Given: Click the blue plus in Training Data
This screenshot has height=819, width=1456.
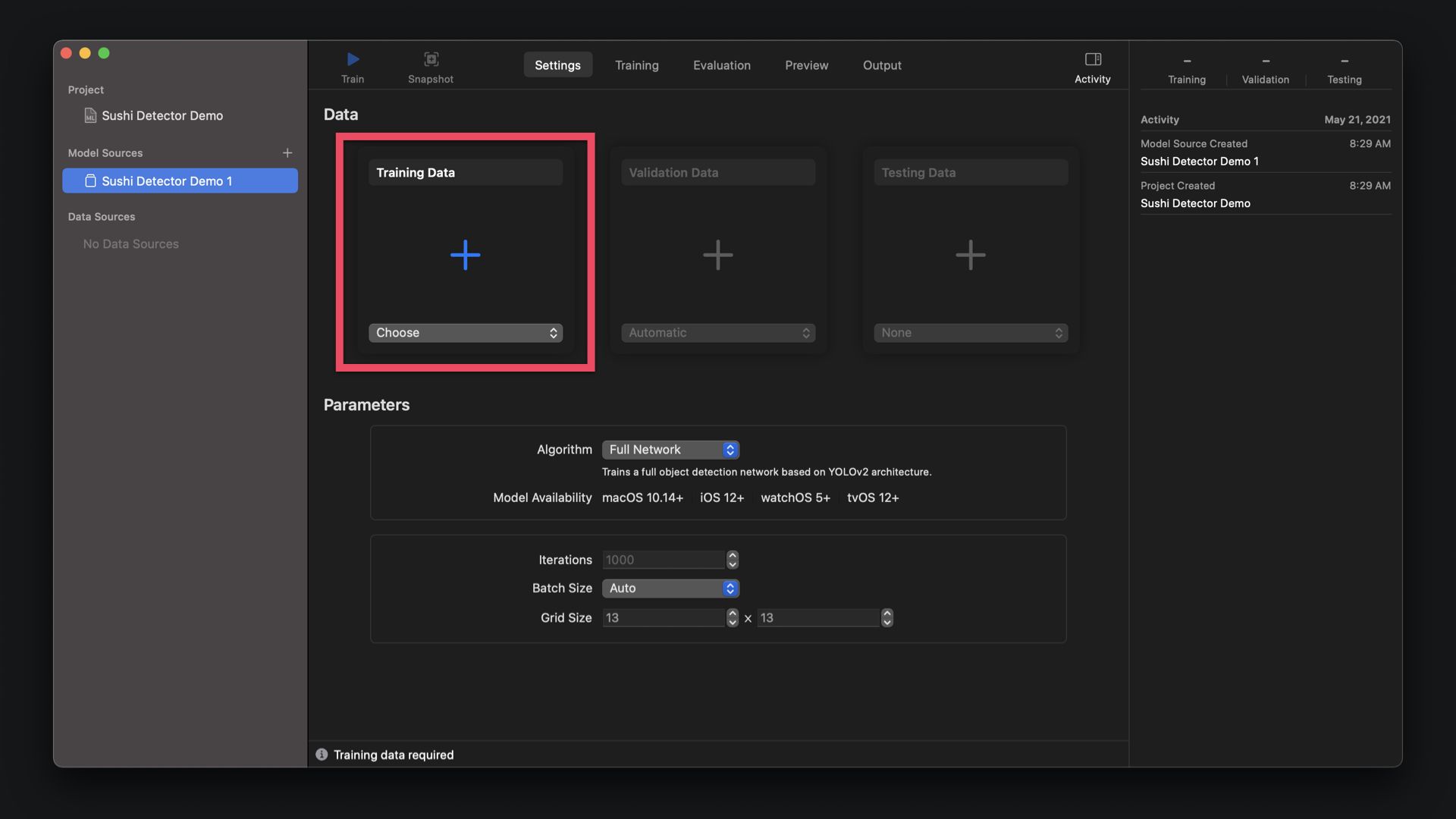Looking at the screenshot, I should coord(465,255).
